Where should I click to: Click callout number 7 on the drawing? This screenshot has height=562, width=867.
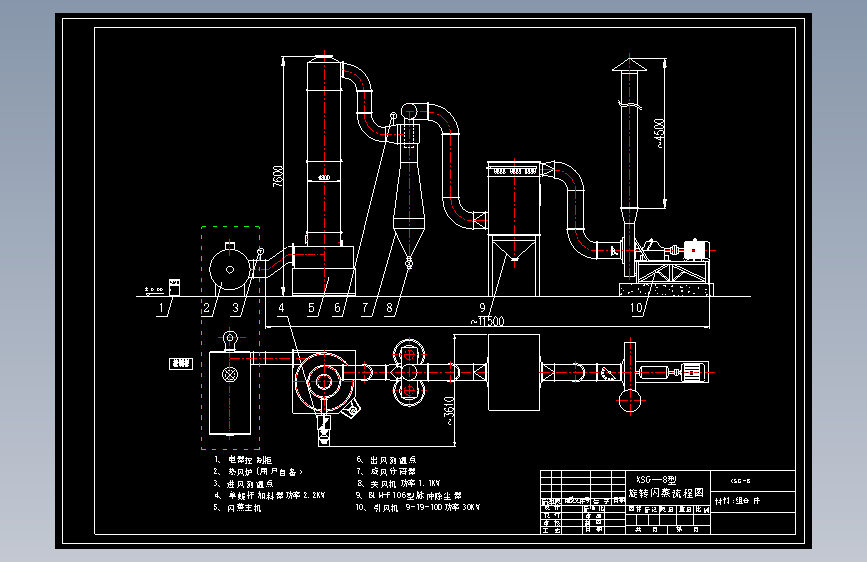click(x=365, y=308)
